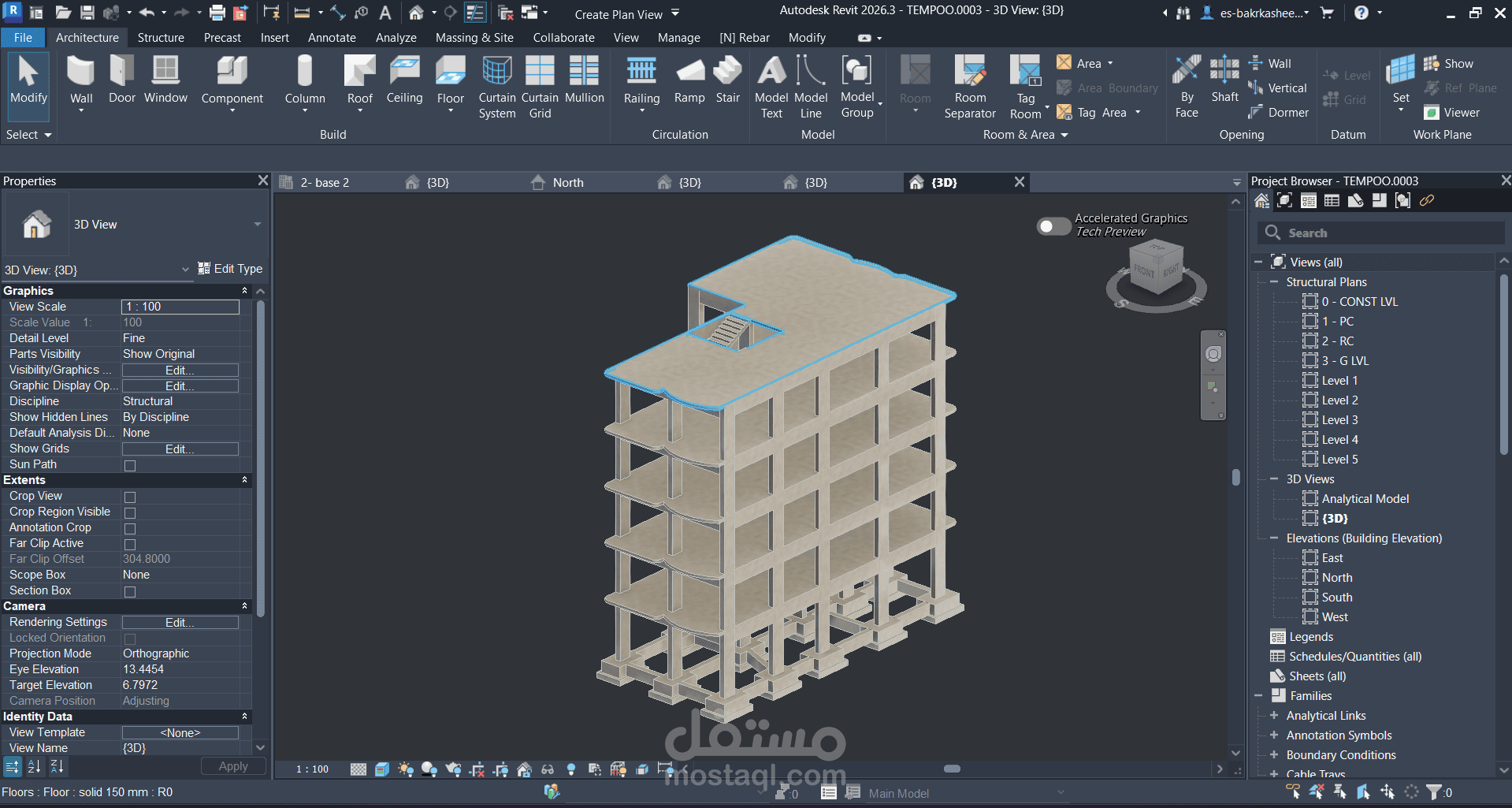Viewport: 1512px width, 808px height.
Task: Choose the Stair tool
Action: (x=727, y=80)
